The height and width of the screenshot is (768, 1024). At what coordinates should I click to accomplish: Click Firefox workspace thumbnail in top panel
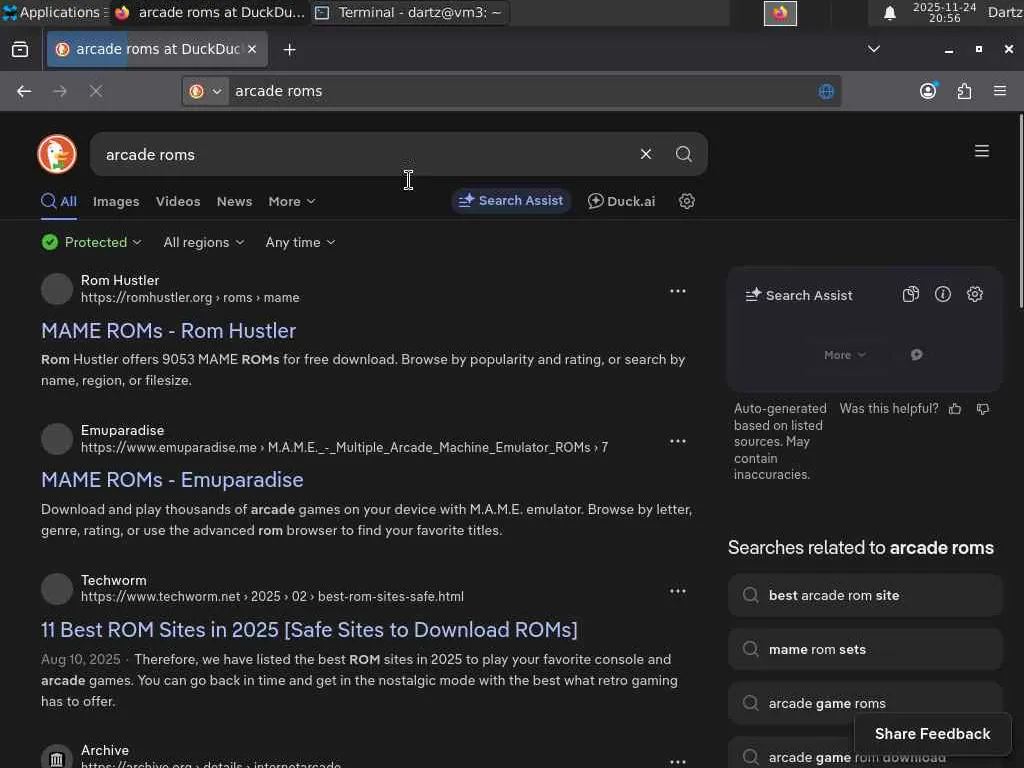click(780, 13)
